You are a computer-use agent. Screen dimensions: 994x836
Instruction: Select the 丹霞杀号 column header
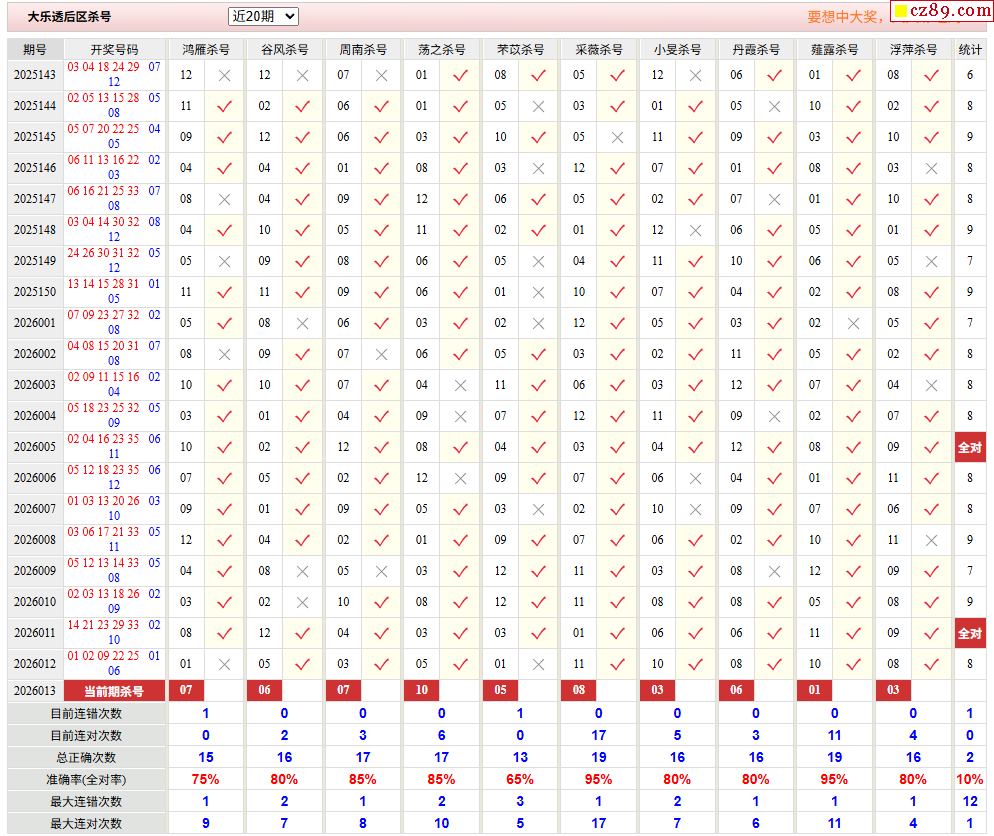point(756,49)
